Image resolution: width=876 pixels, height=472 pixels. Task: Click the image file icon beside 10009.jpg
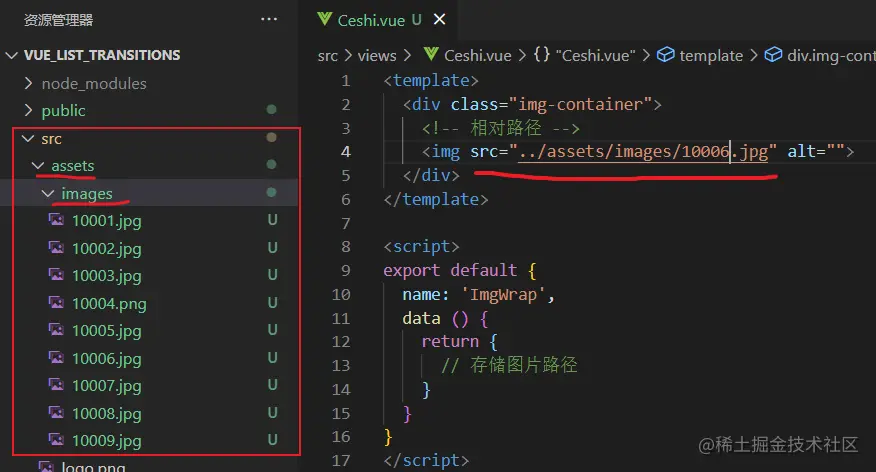56,440
